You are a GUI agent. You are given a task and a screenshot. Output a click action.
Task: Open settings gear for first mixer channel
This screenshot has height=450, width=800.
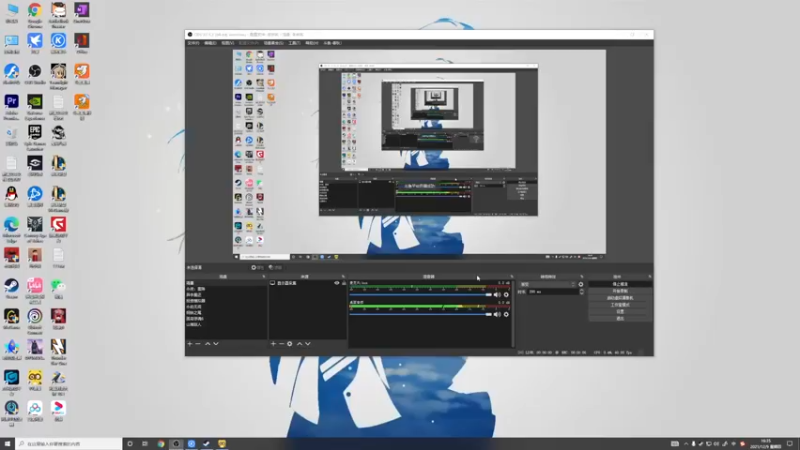coord(506,294)
